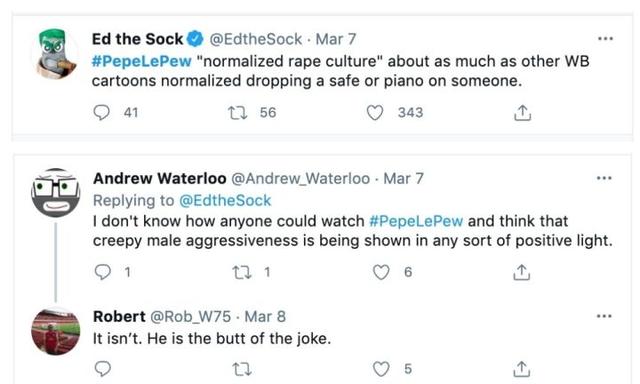Reply to Andrew Waterloo's tweet
Image resolution: width=640 pixels, height=384 pixels.
102,272
